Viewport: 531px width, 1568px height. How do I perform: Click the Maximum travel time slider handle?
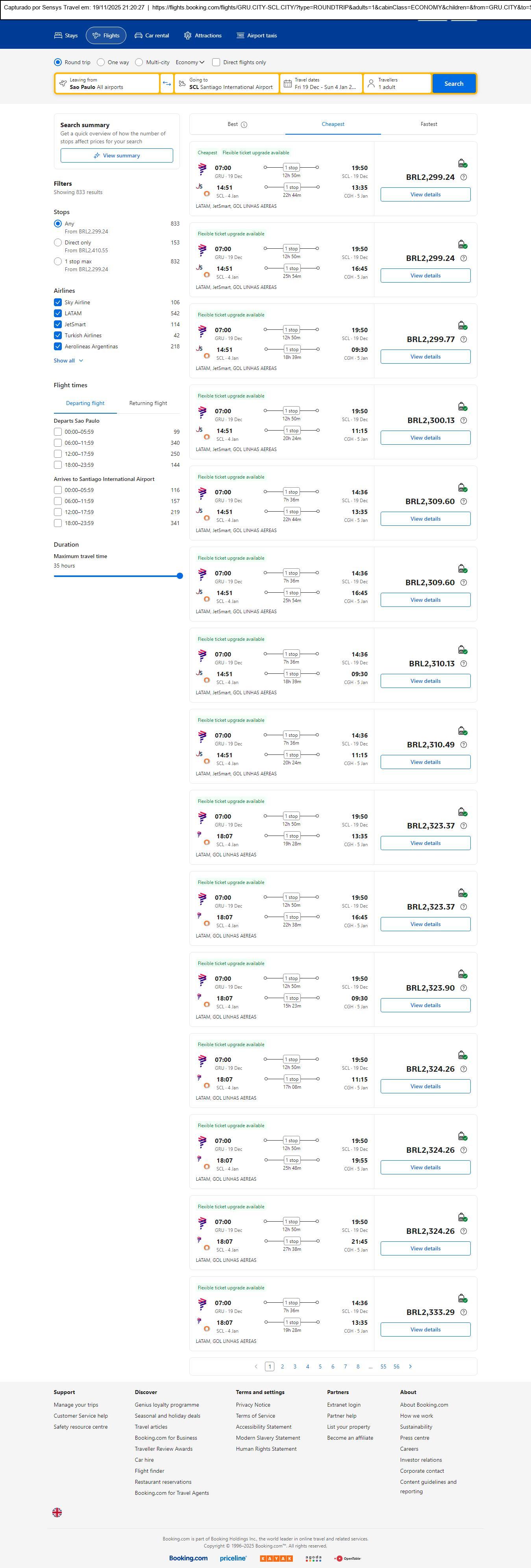point(179,576)
